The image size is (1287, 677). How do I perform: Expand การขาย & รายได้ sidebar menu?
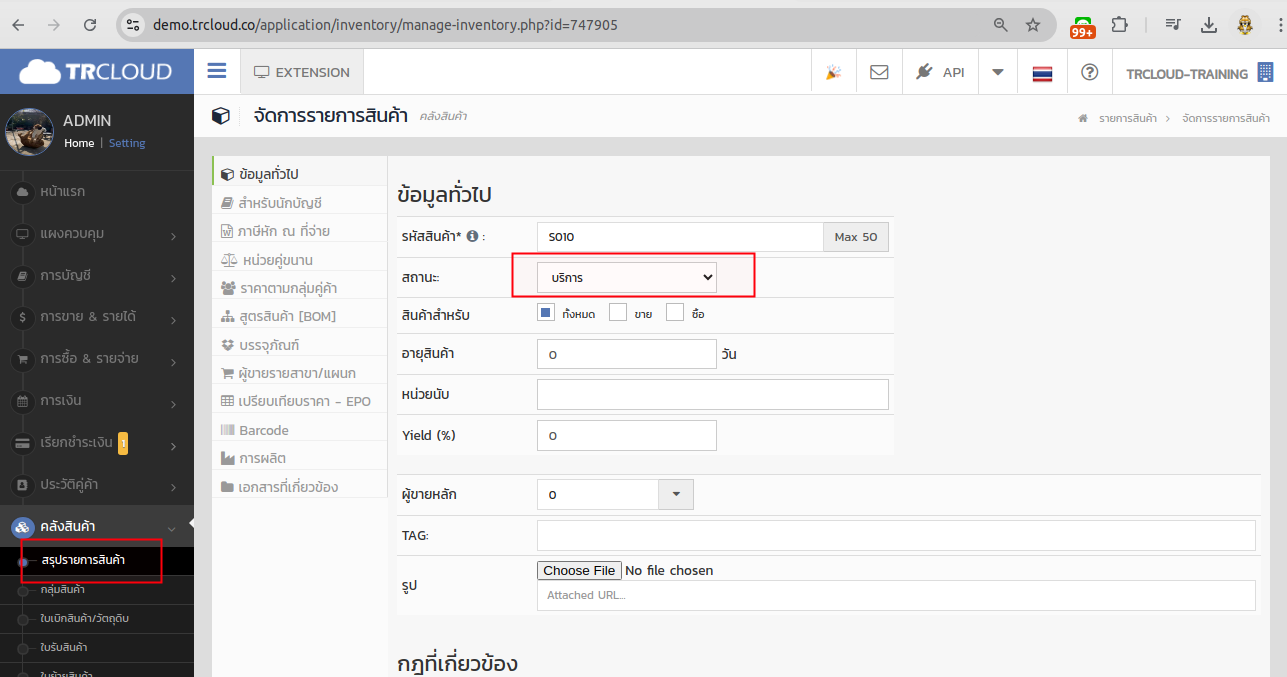pos(97,318)
